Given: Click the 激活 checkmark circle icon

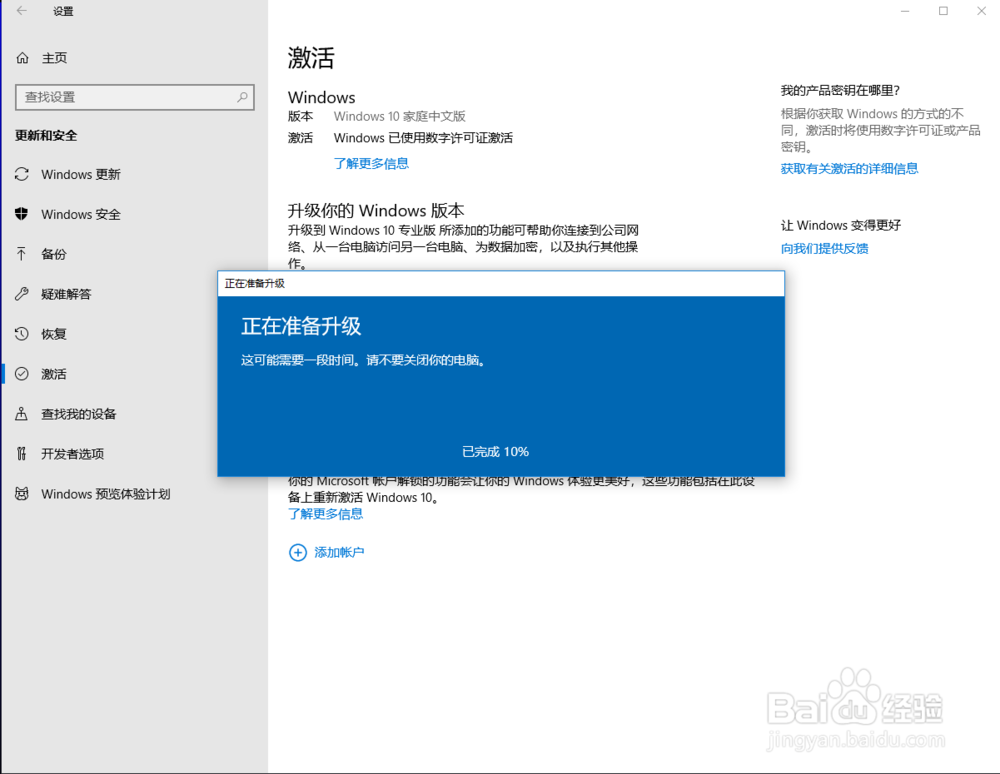Looking at the screenshot, I should pos(22,374).
